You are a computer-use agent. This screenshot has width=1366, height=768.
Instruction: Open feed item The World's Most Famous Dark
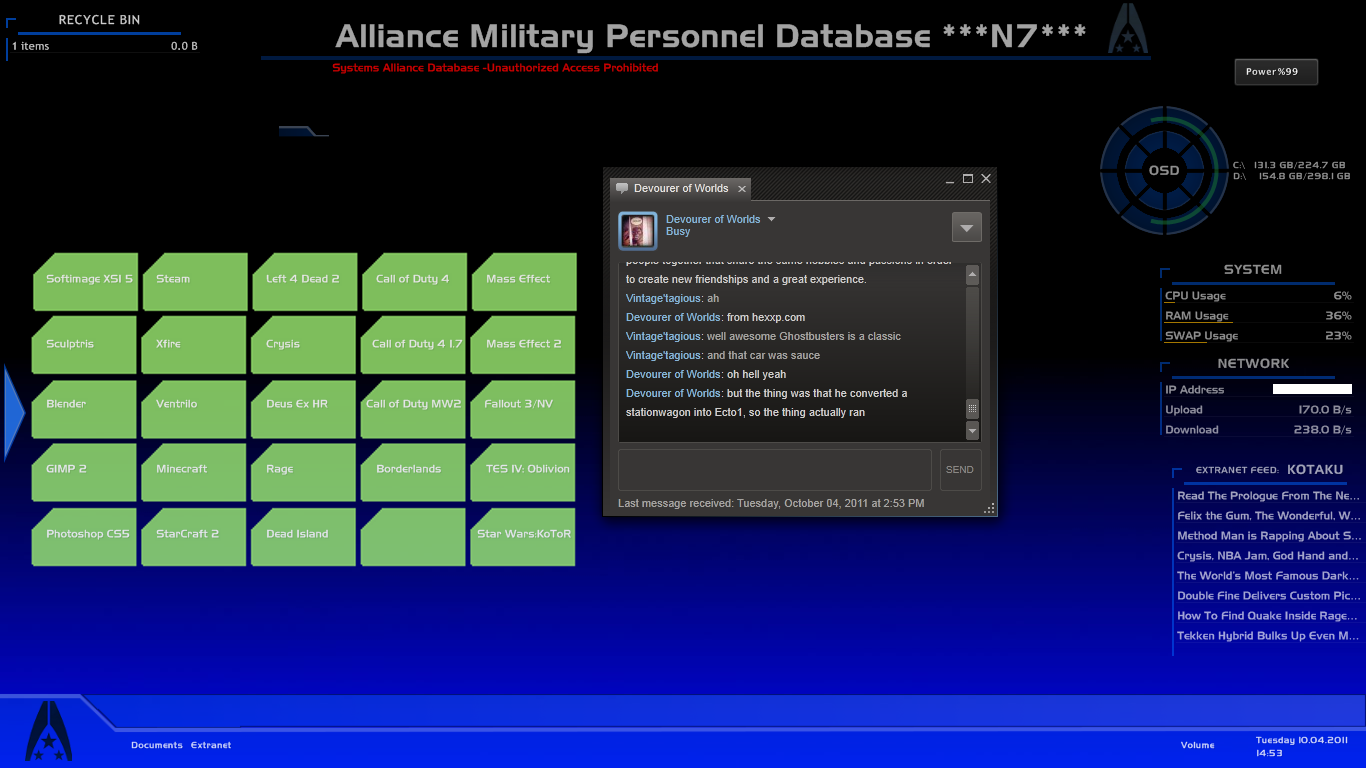[1268, 576]
